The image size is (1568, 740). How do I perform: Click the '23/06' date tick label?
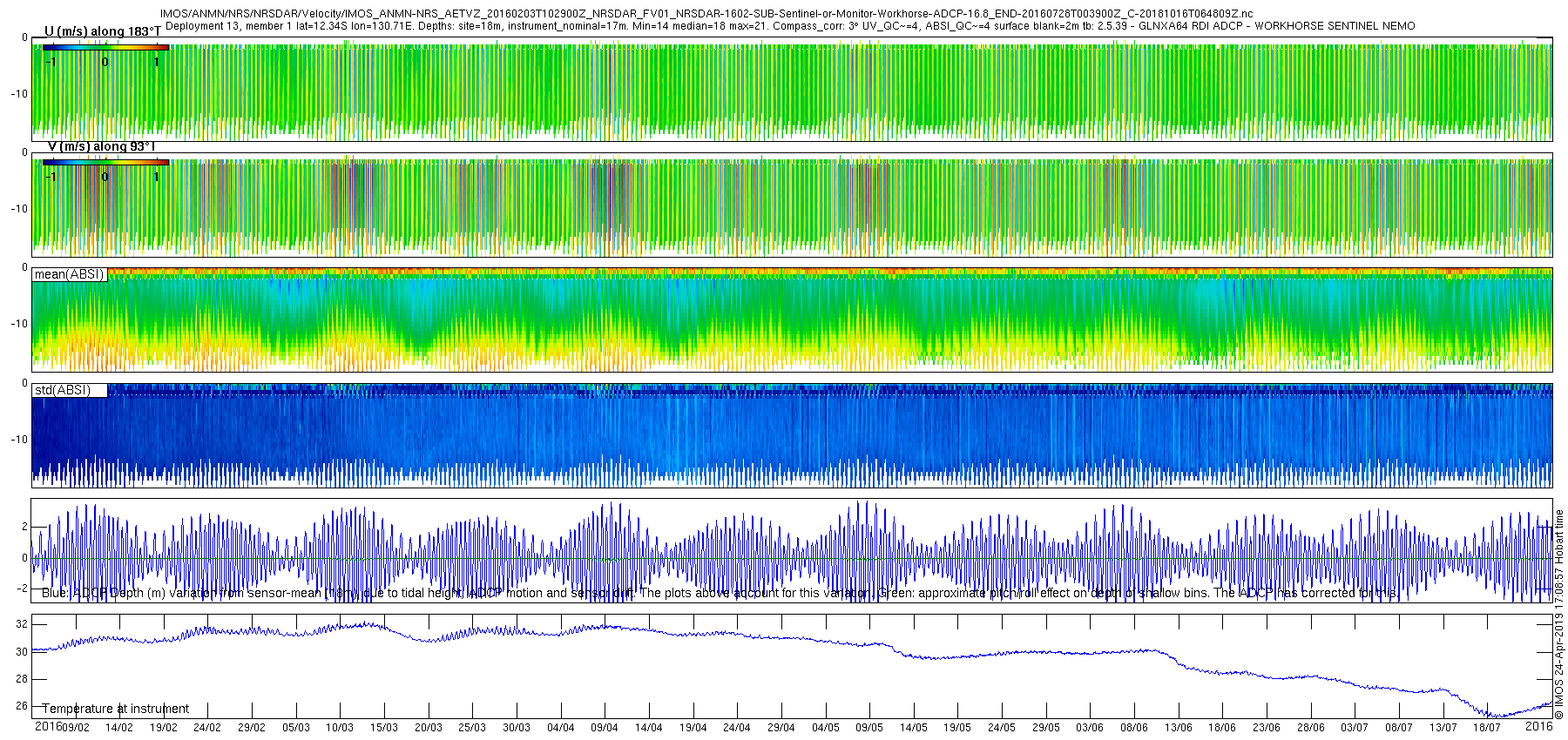[x=1267, y=728]
